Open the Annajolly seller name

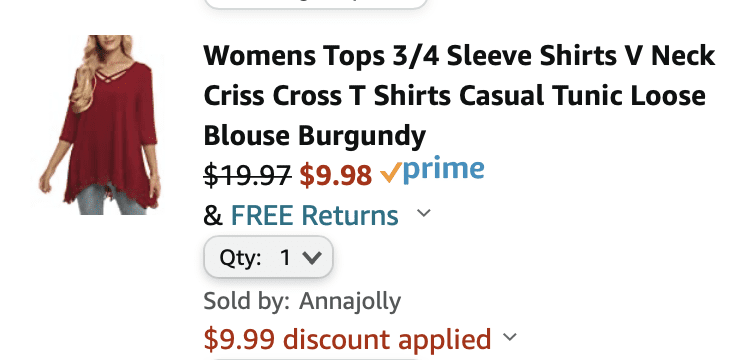[x=350, y=301]
